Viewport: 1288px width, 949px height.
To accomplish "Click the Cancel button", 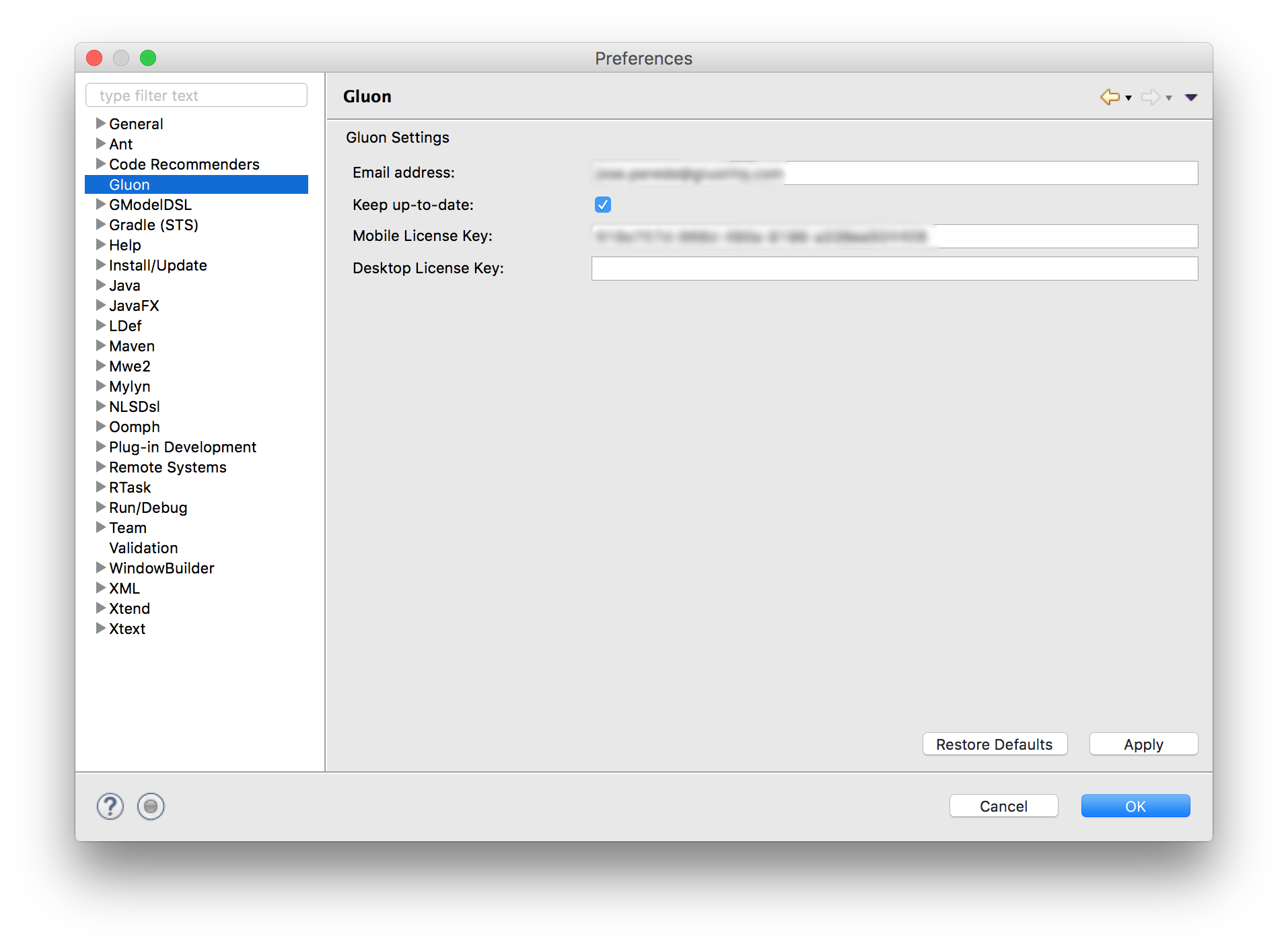I will coord(1003,806).
